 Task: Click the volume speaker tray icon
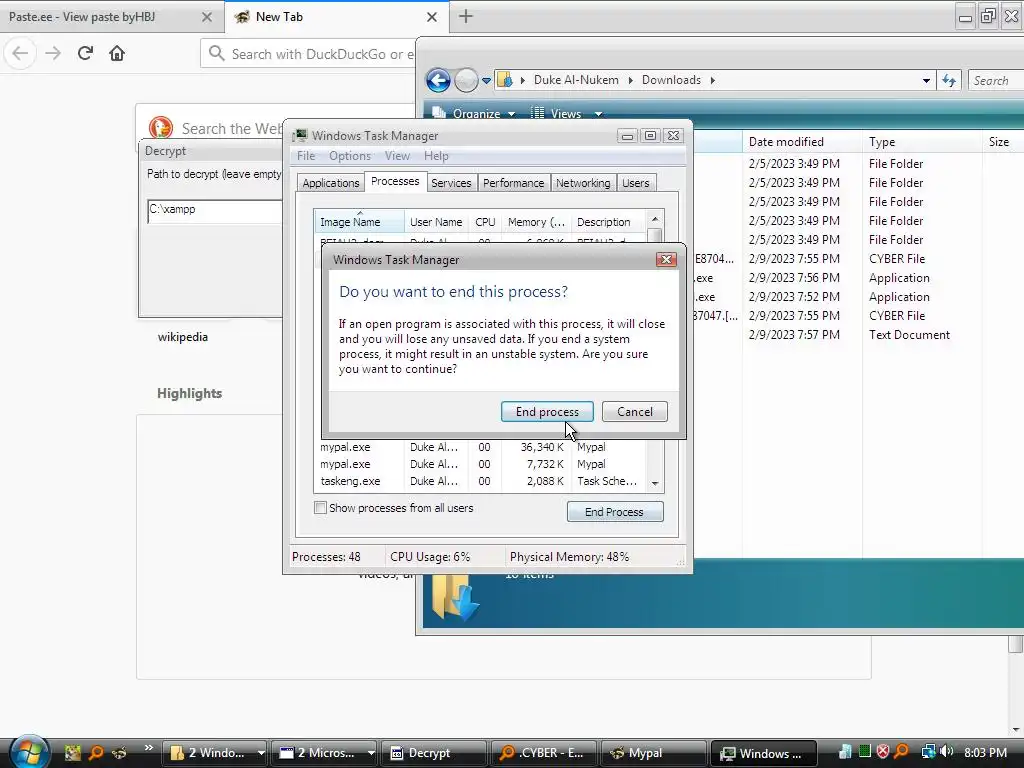tap(947, 752)
